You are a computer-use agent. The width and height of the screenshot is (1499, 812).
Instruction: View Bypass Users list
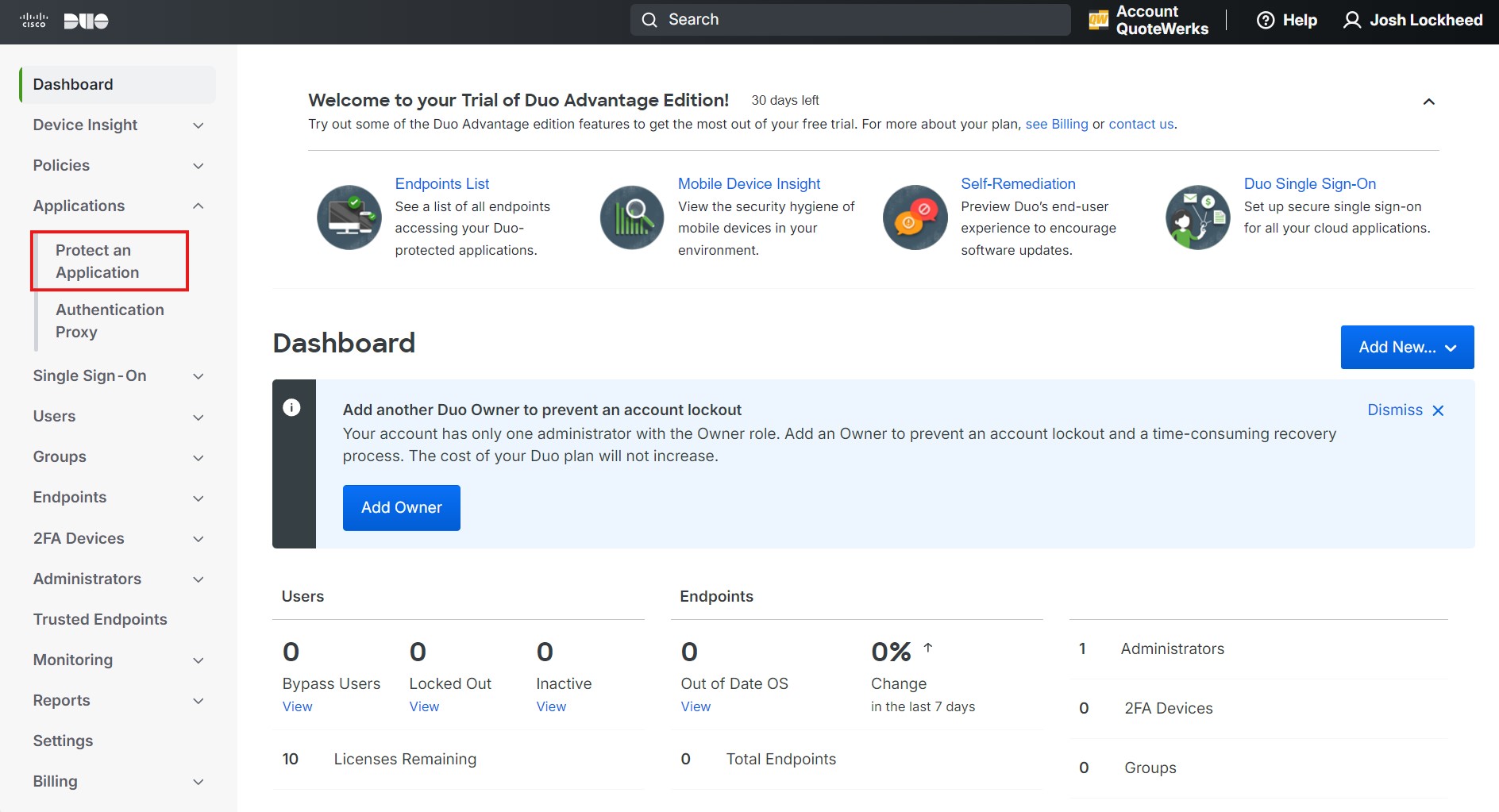click(x=297, y=706)
